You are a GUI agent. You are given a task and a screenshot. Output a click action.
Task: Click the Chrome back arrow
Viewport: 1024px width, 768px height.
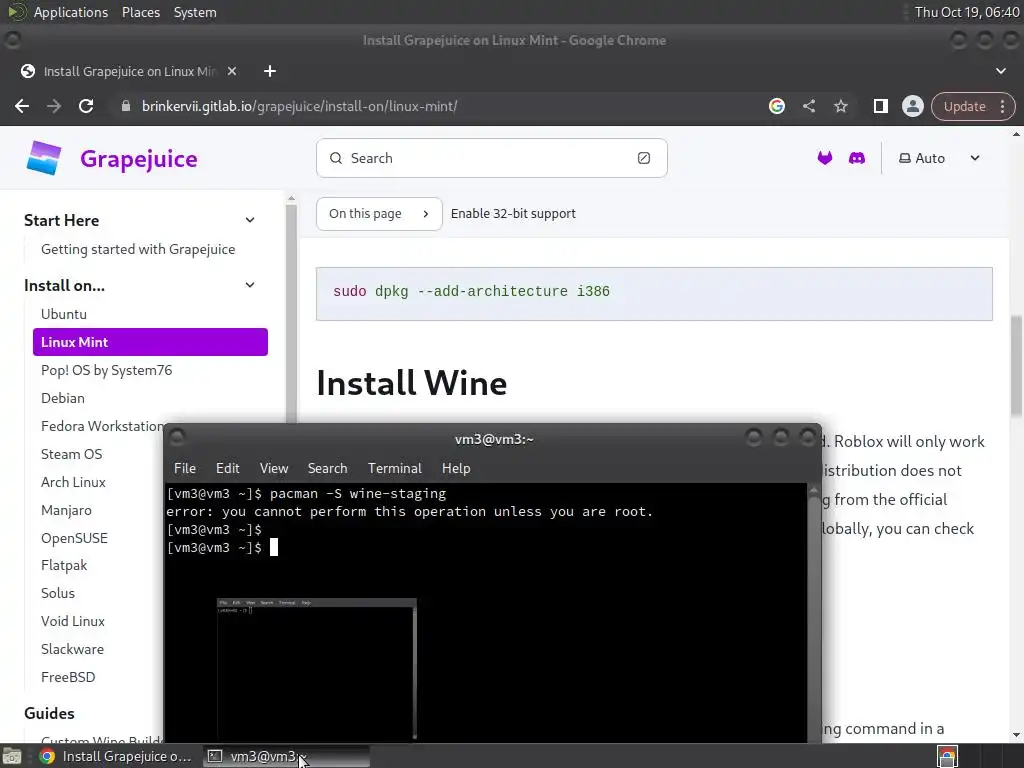22,106
